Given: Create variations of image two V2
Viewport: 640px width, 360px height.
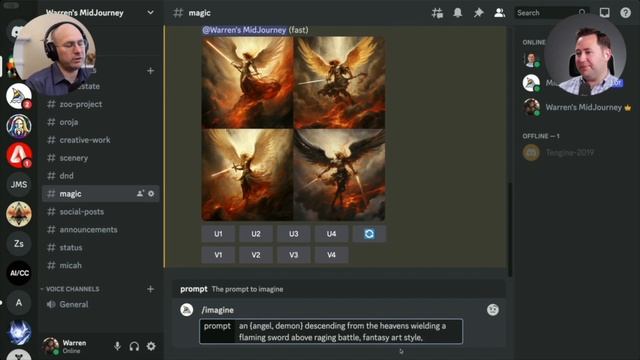Looking at the screenshot, I should 256,255.
